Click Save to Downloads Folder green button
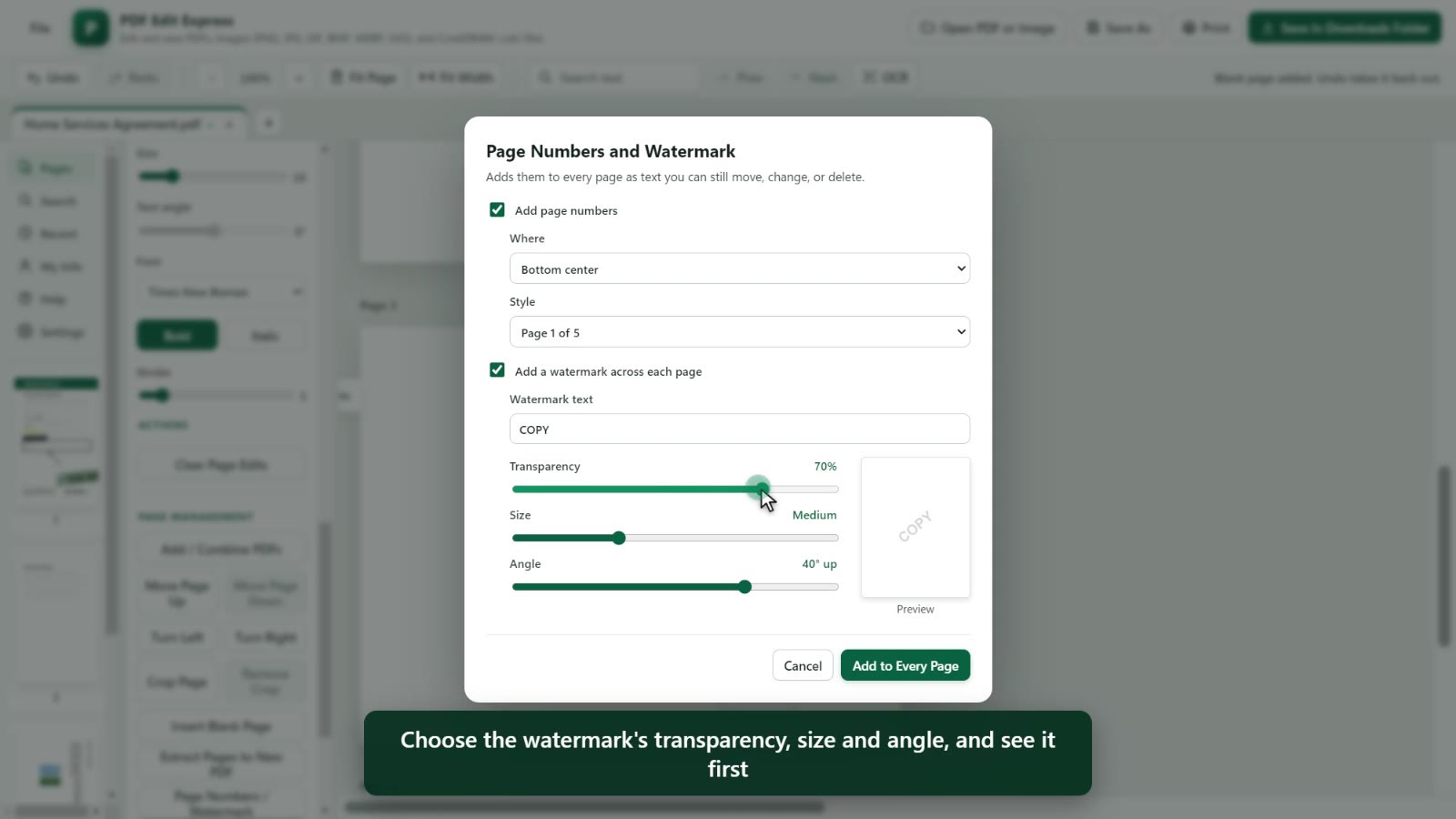1456x819 pixels. click(1345, 28)
